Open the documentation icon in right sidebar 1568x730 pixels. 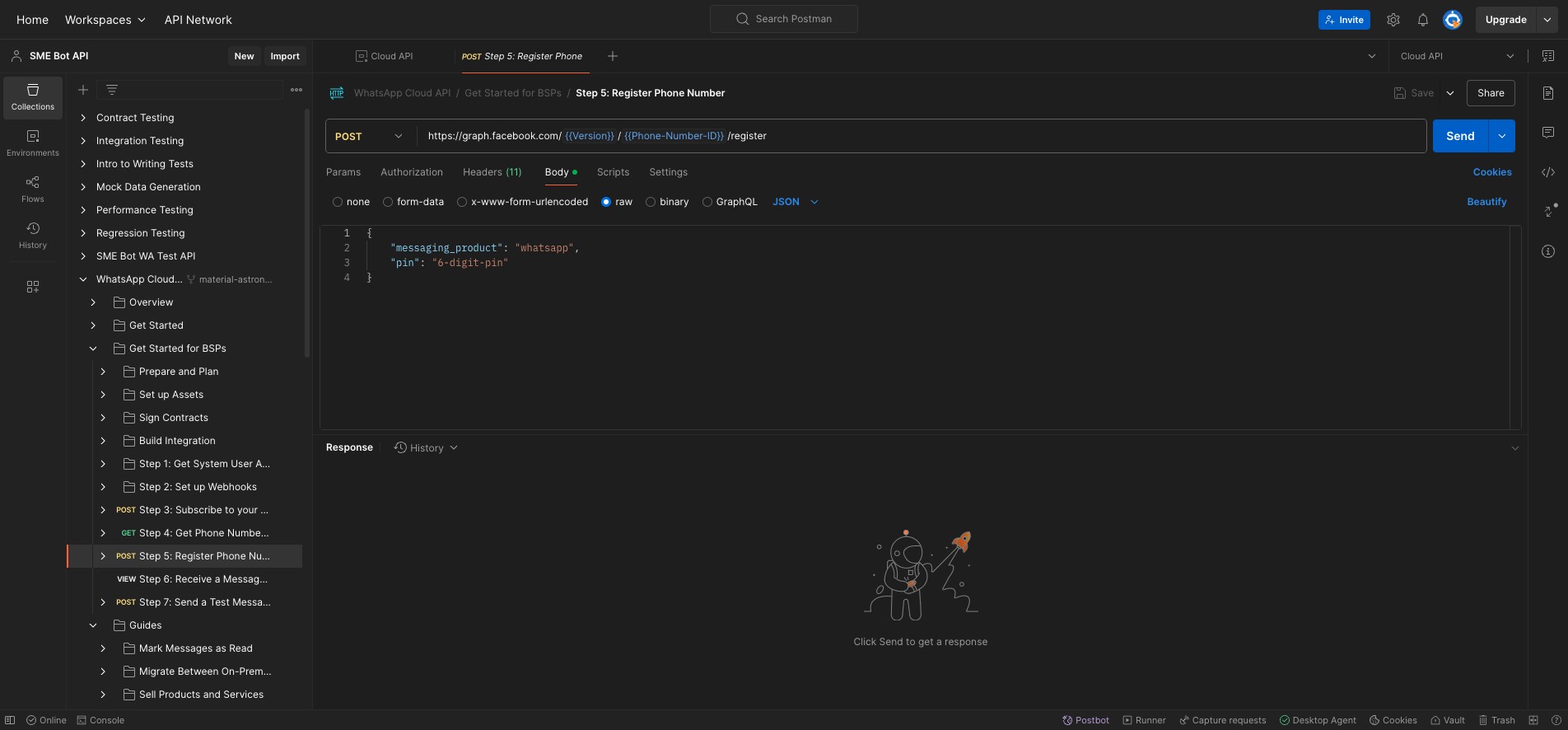1548,93
